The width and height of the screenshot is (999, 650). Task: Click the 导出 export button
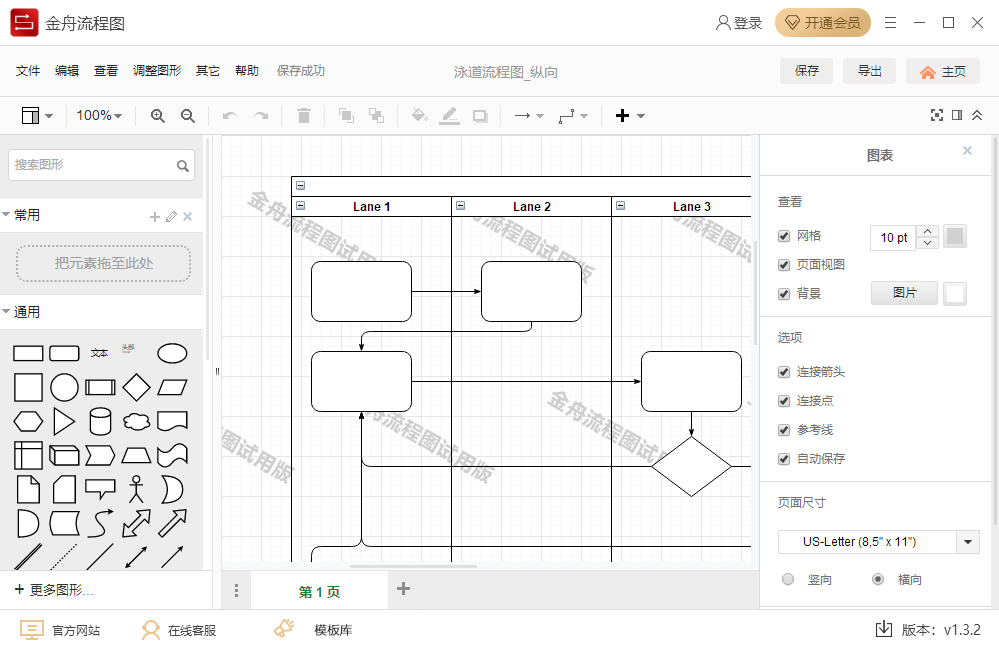click(x=869, y=71)
